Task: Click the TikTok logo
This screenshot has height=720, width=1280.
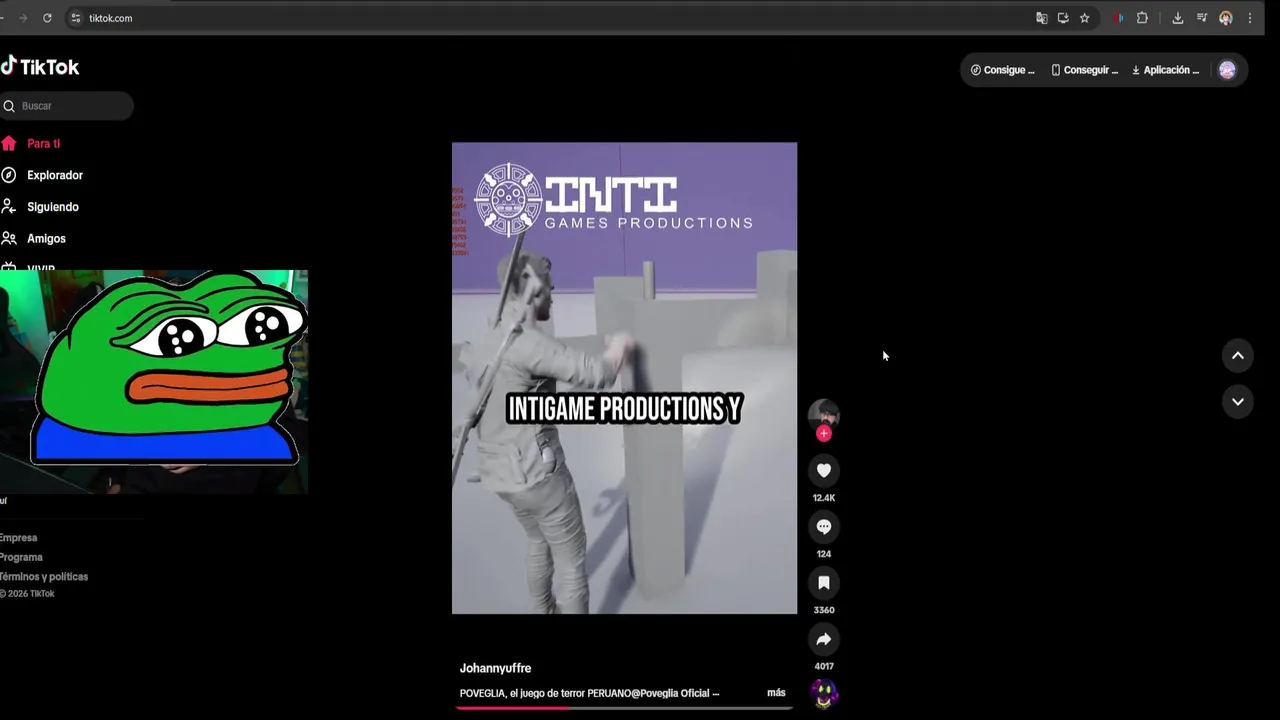Action: click(40, 67)
